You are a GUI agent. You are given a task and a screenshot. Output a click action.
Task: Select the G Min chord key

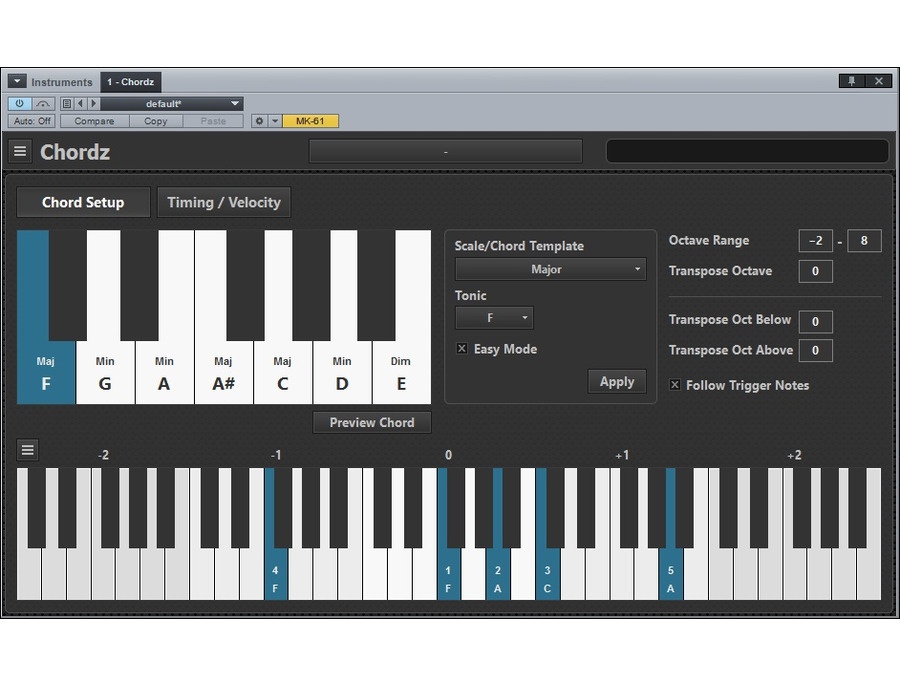pos(105,374)
